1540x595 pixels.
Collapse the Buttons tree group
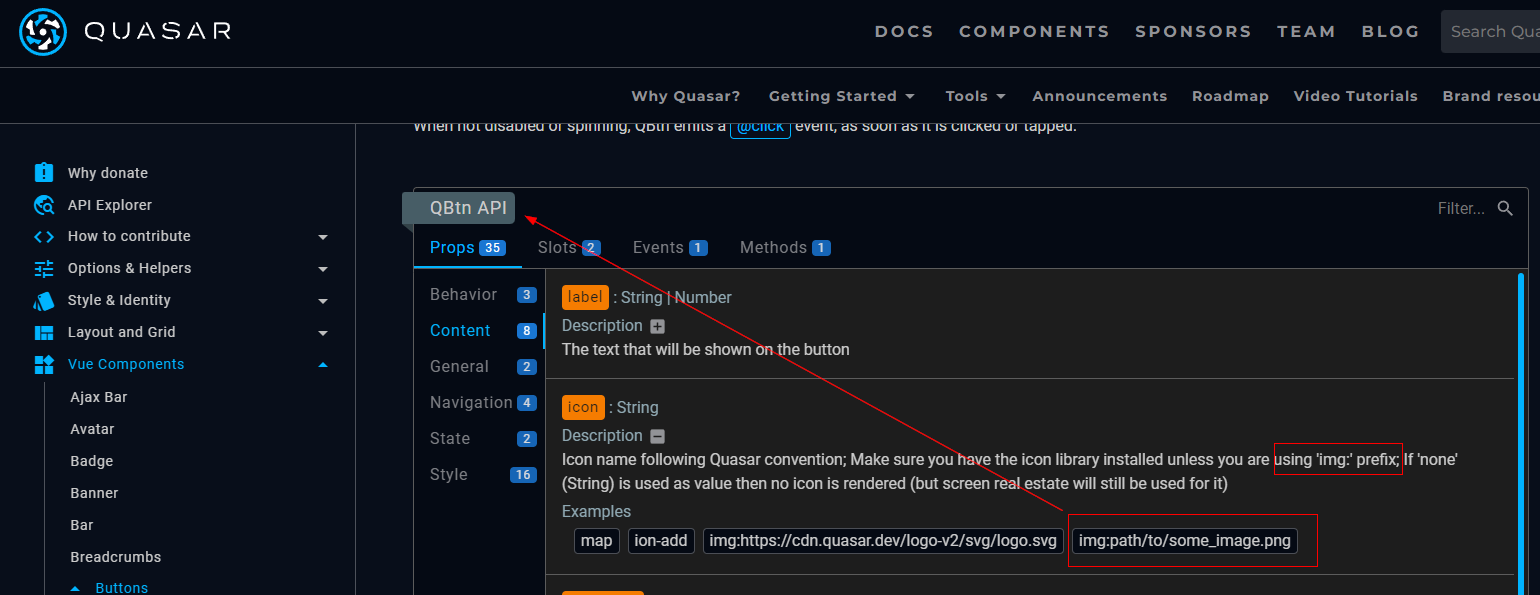pos(76,588)
